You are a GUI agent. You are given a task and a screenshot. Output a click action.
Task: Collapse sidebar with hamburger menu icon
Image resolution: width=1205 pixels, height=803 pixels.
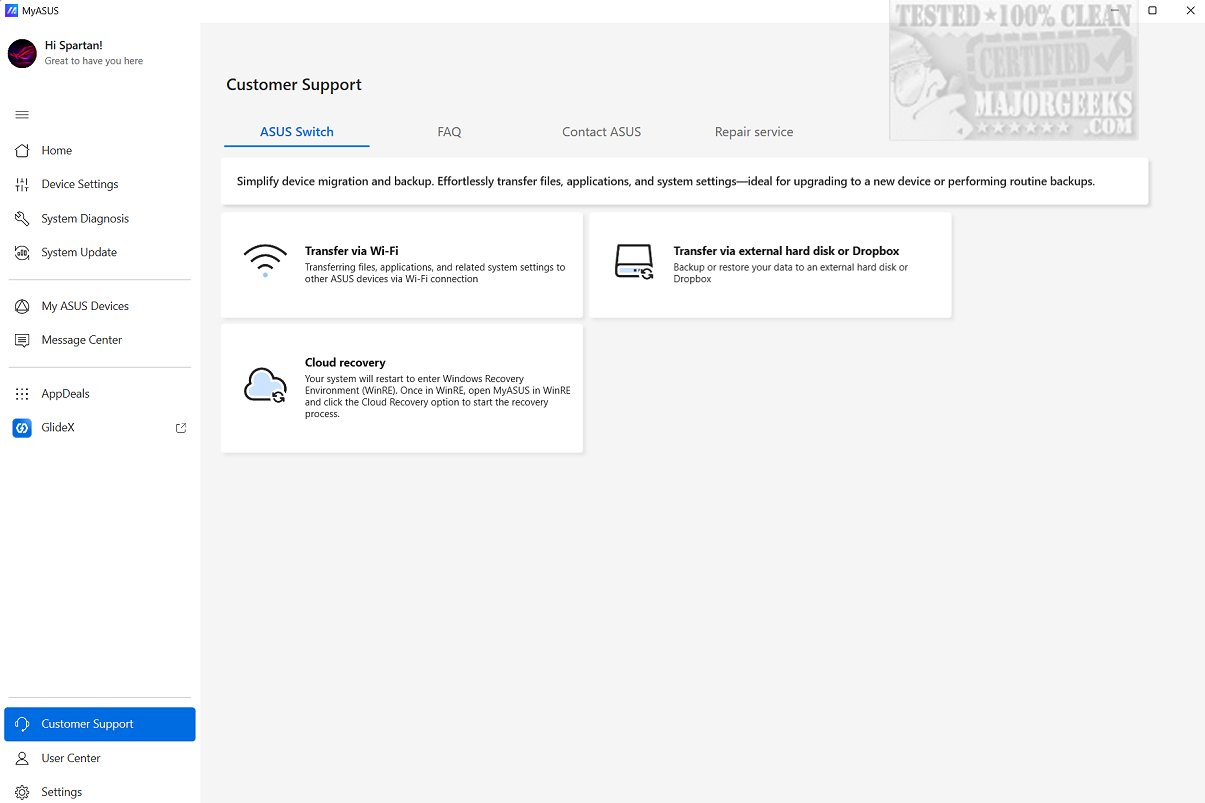(x=22, y=115)
